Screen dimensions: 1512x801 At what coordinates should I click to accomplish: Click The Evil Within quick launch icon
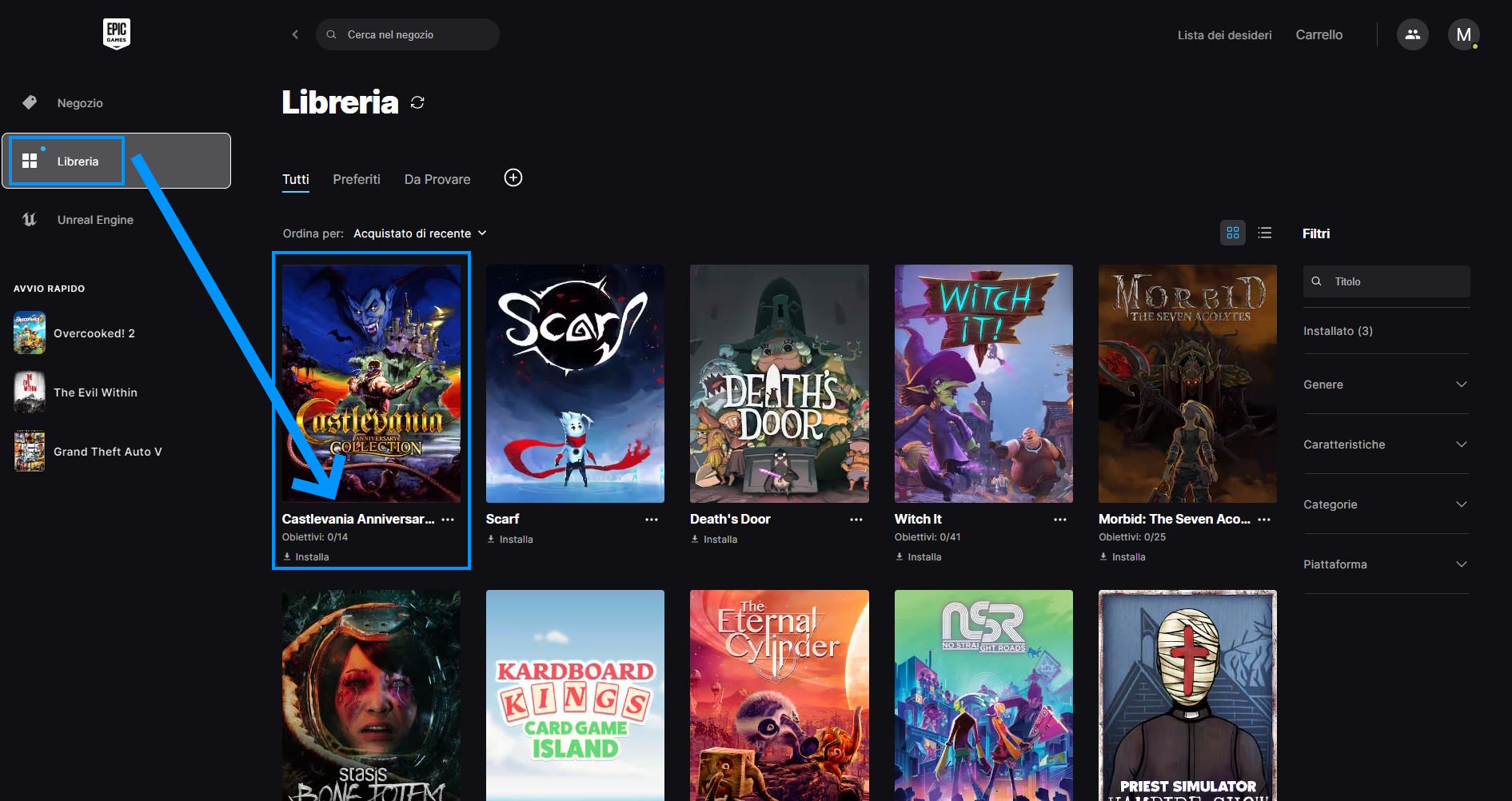tap(30, 392)
